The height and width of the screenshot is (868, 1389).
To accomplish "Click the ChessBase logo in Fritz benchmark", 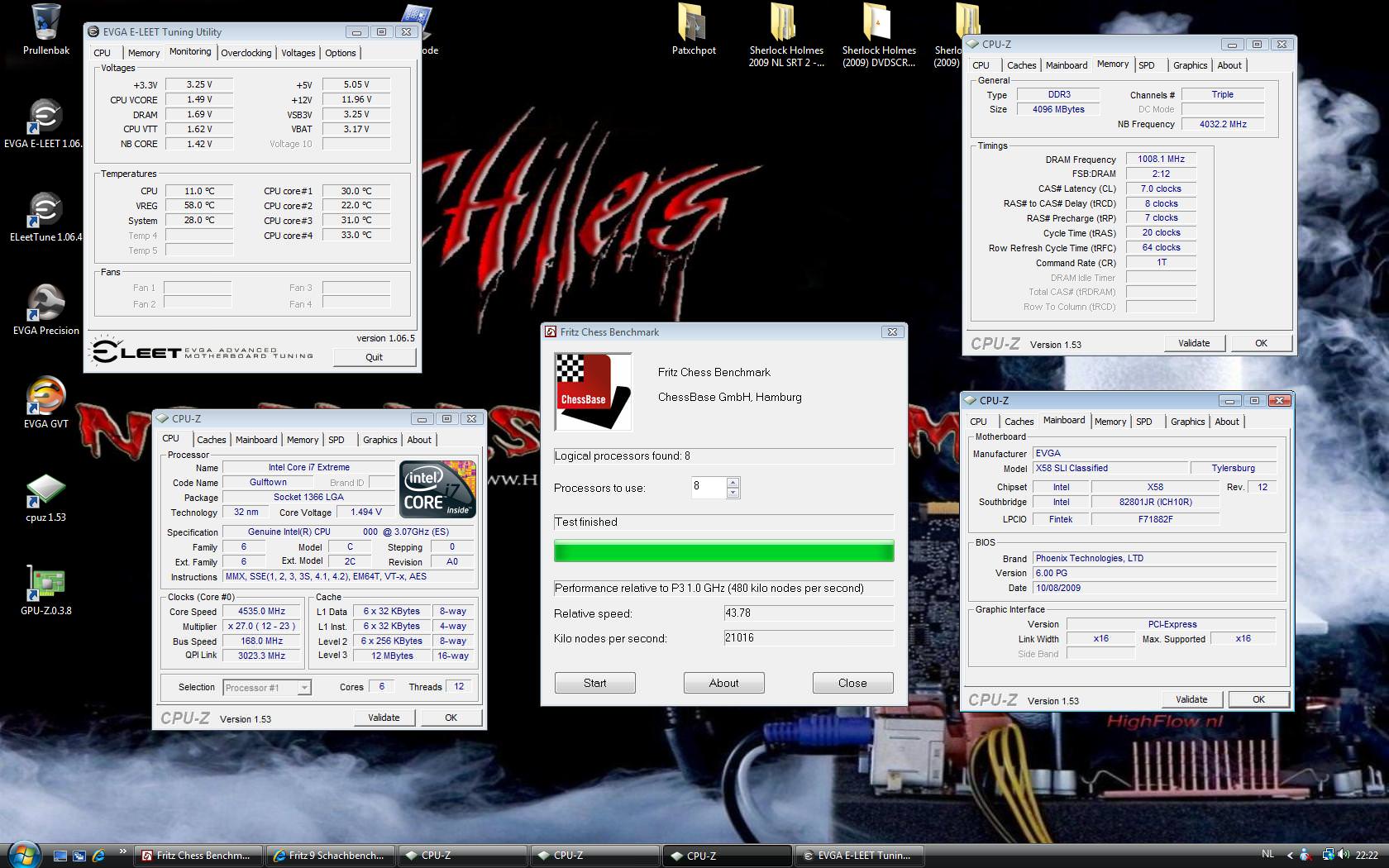I will click(593, 392).
